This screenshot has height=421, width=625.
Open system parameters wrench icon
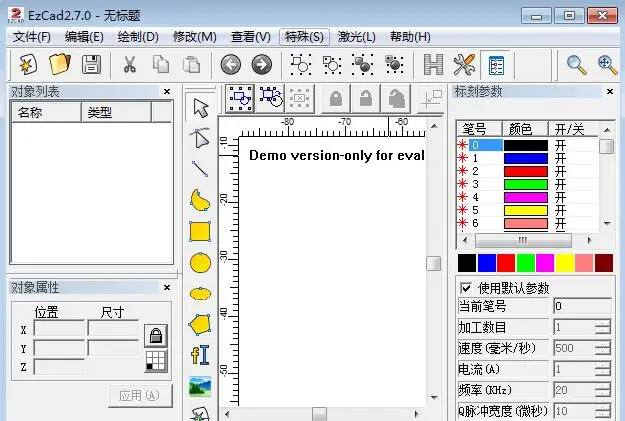click(464, 64)
